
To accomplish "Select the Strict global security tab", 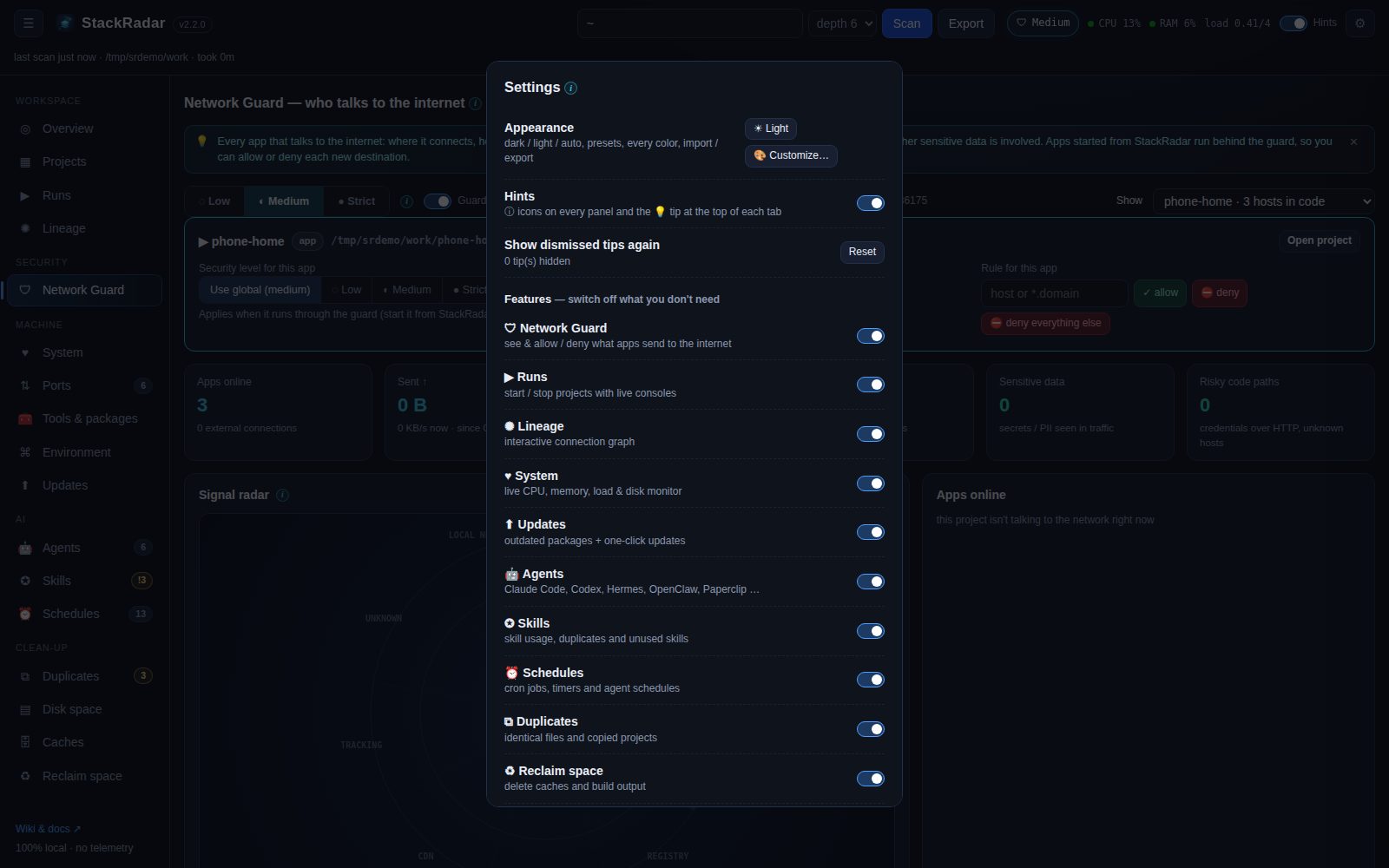I will tap(357, 201).
